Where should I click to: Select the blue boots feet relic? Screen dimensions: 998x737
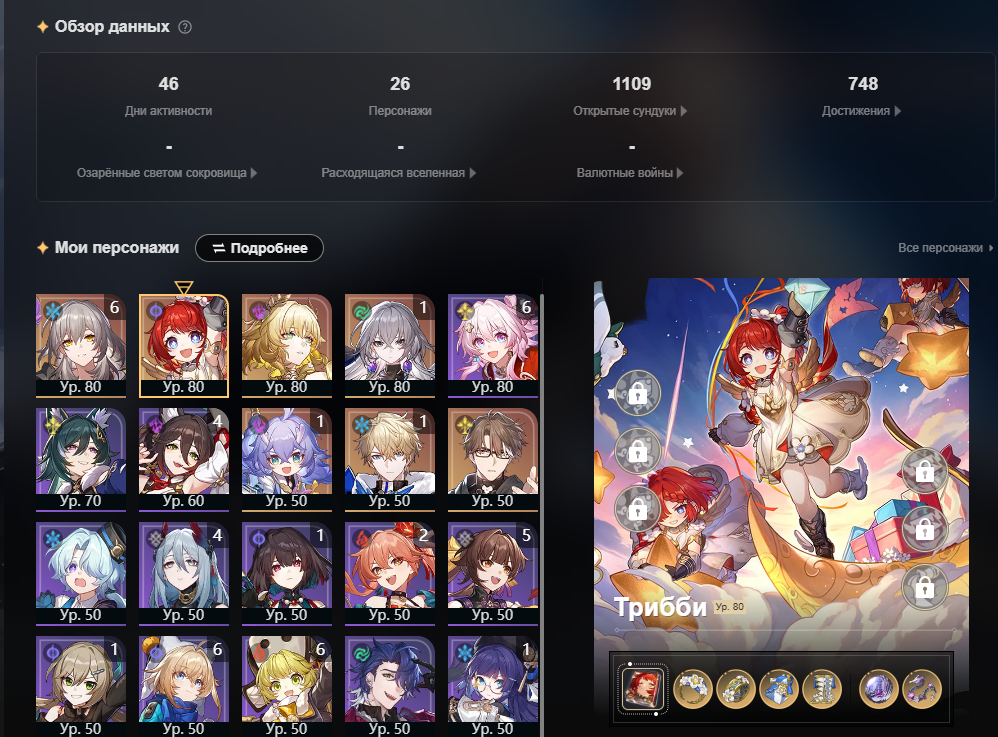click(x=822, y=689)
